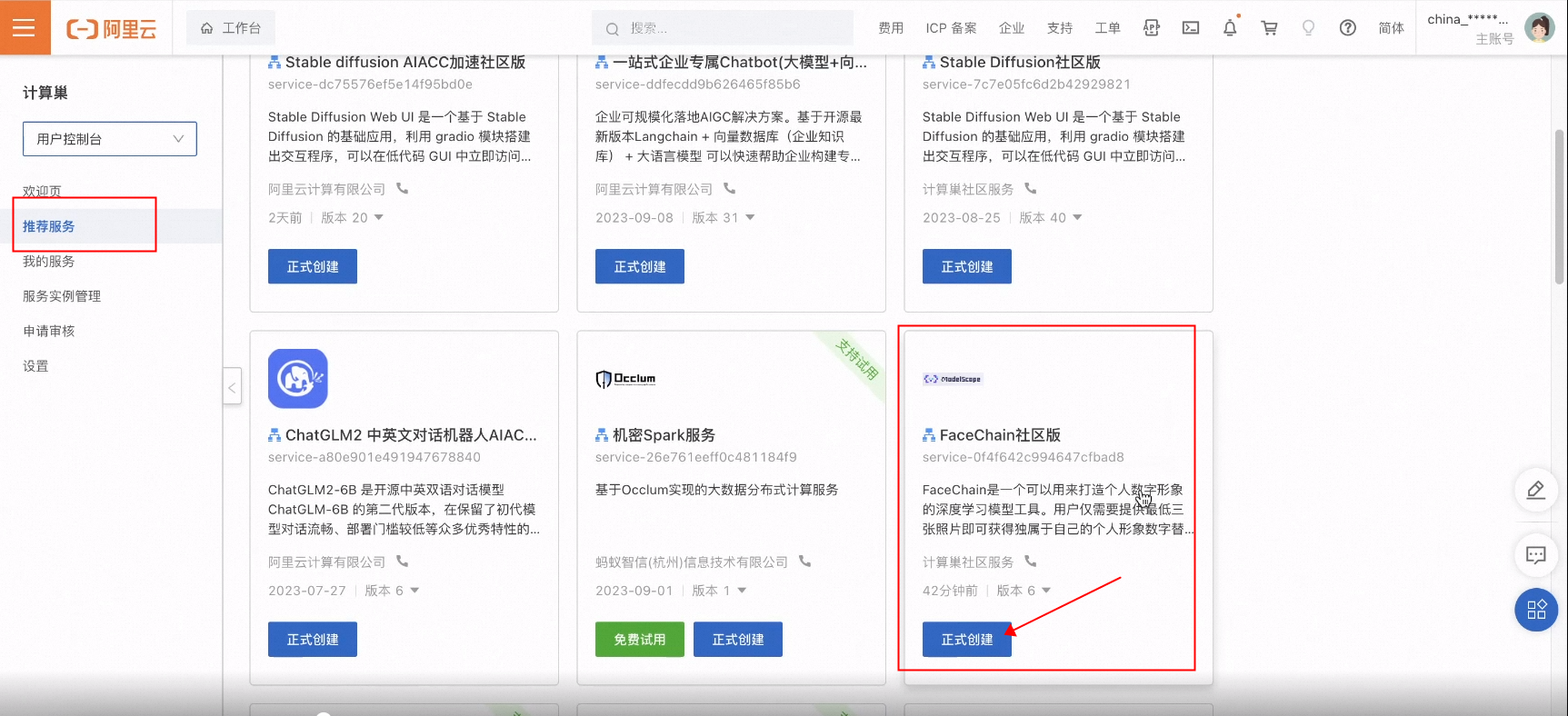The image size is (1568, 716).
Task: Open the floating chat feedback button
Action: (x=1536, y=554)
